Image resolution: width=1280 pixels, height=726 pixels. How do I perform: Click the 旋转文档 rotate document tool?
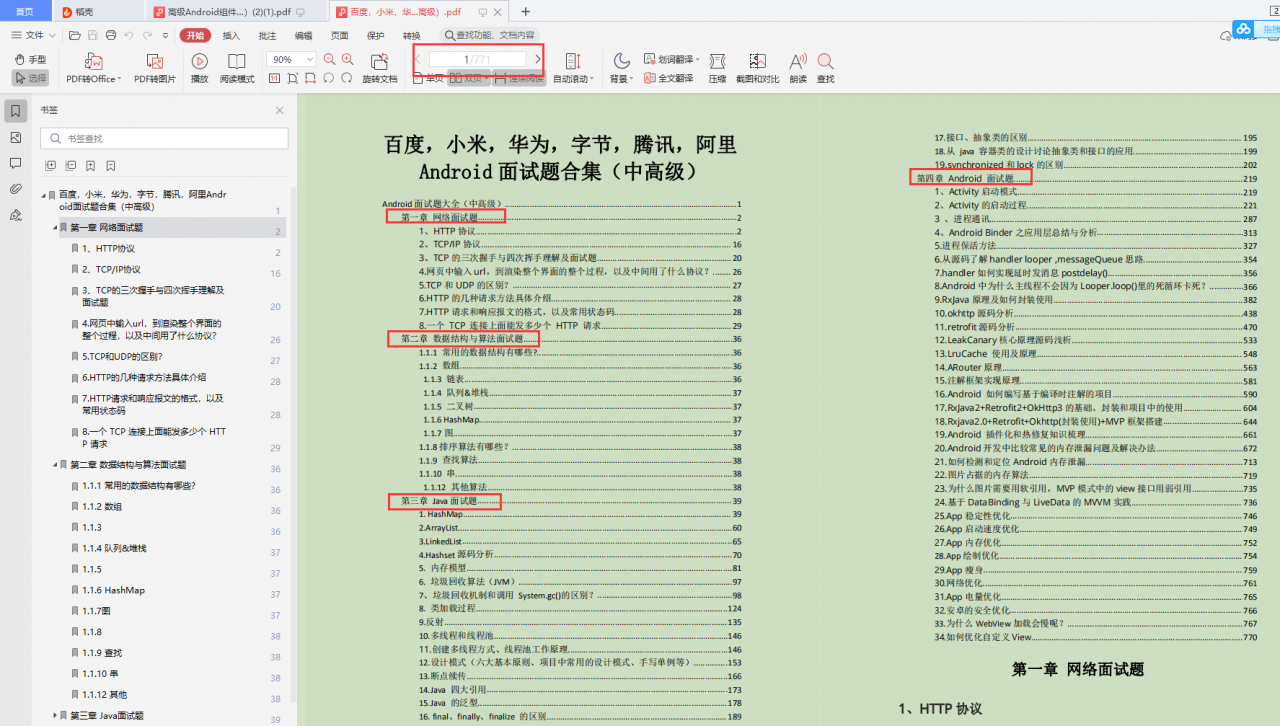379,67
